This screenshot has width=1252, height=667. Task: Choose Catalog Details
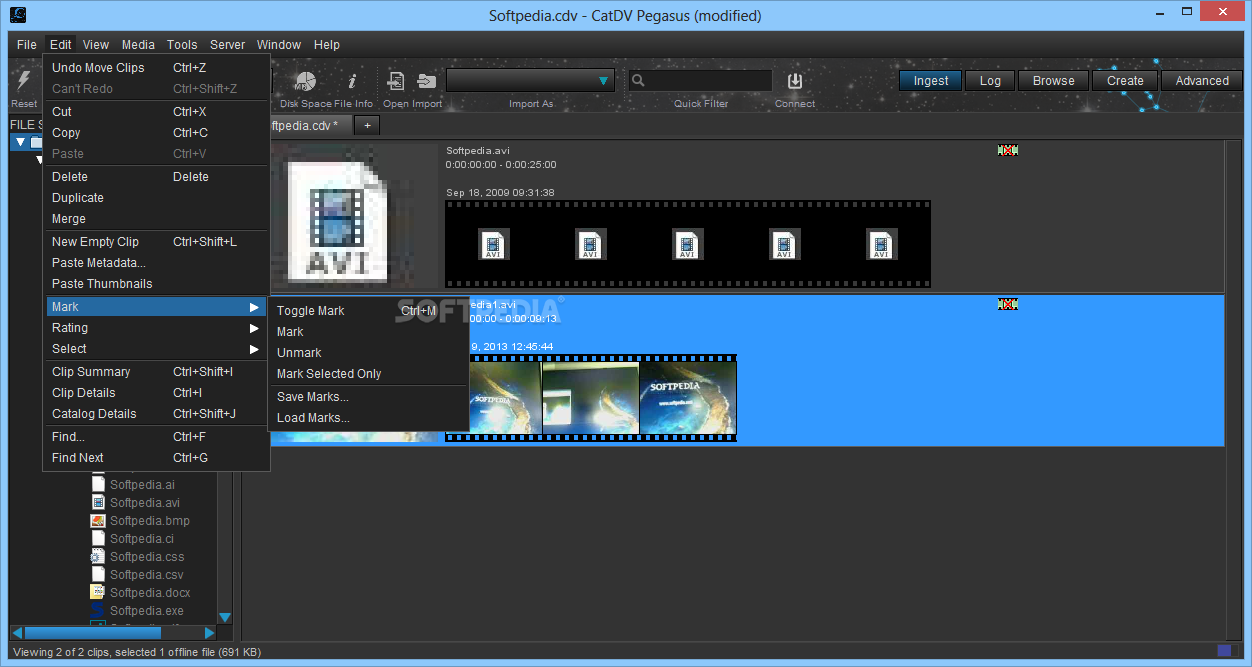coord(157,414)
